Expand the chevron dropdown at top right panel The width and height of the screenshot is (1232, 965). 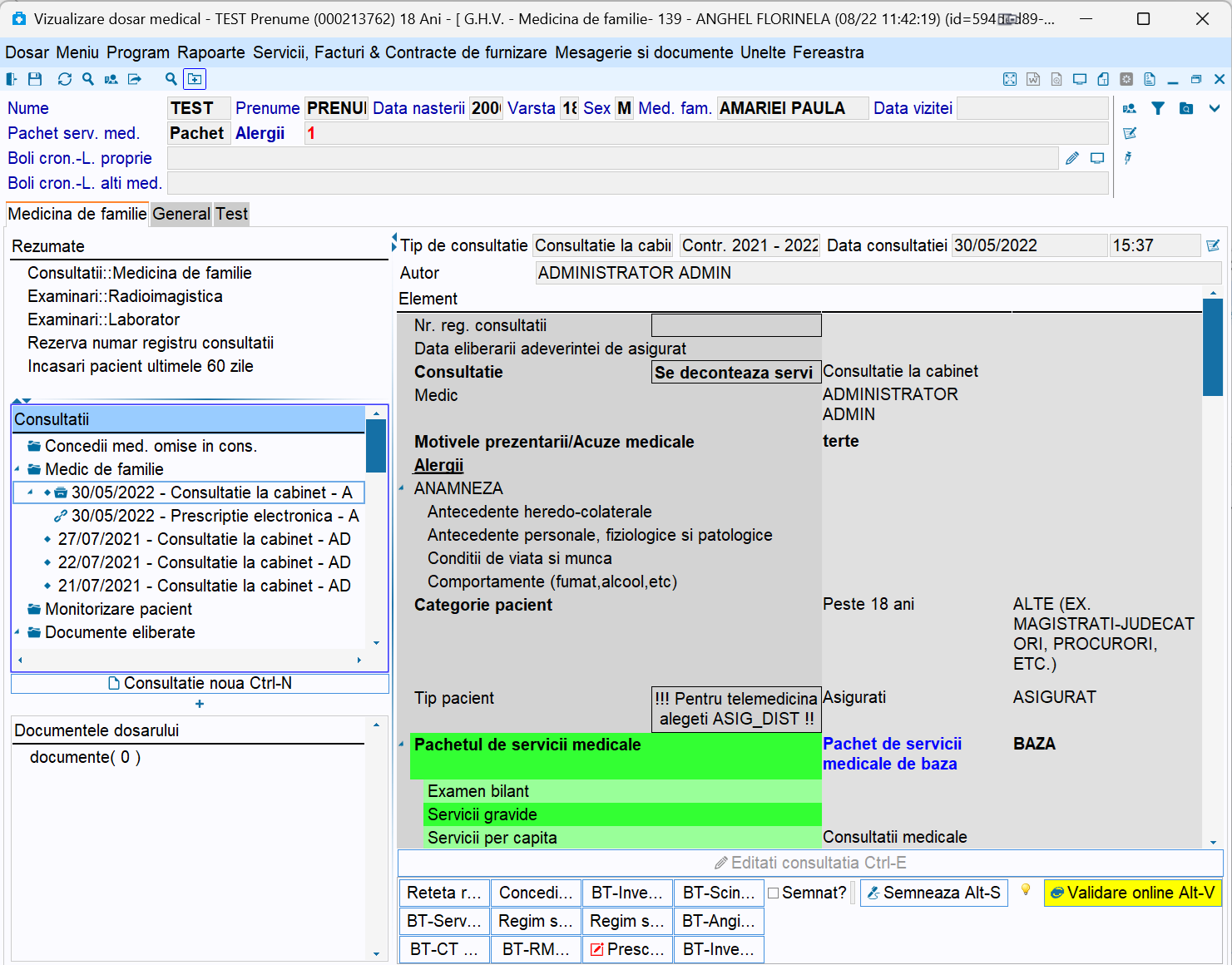click(1215, 108)
